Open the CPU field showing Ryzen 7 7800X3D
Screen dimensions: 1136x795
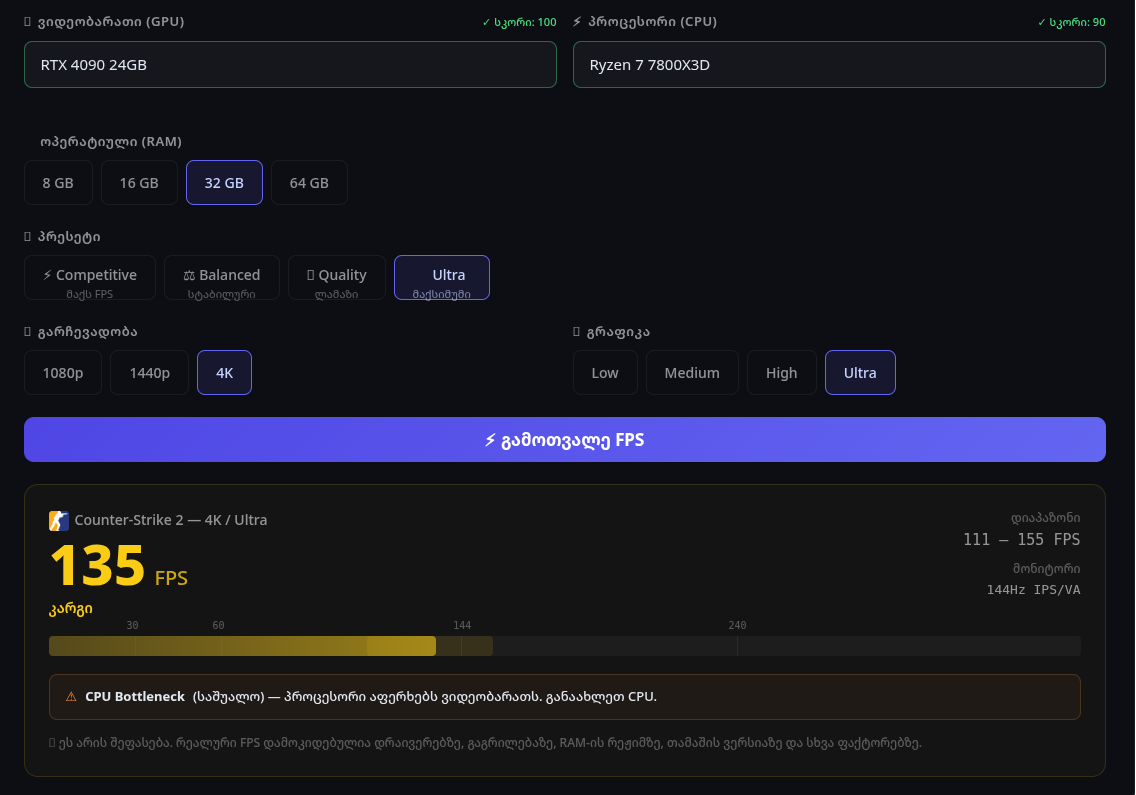[839, 65]
